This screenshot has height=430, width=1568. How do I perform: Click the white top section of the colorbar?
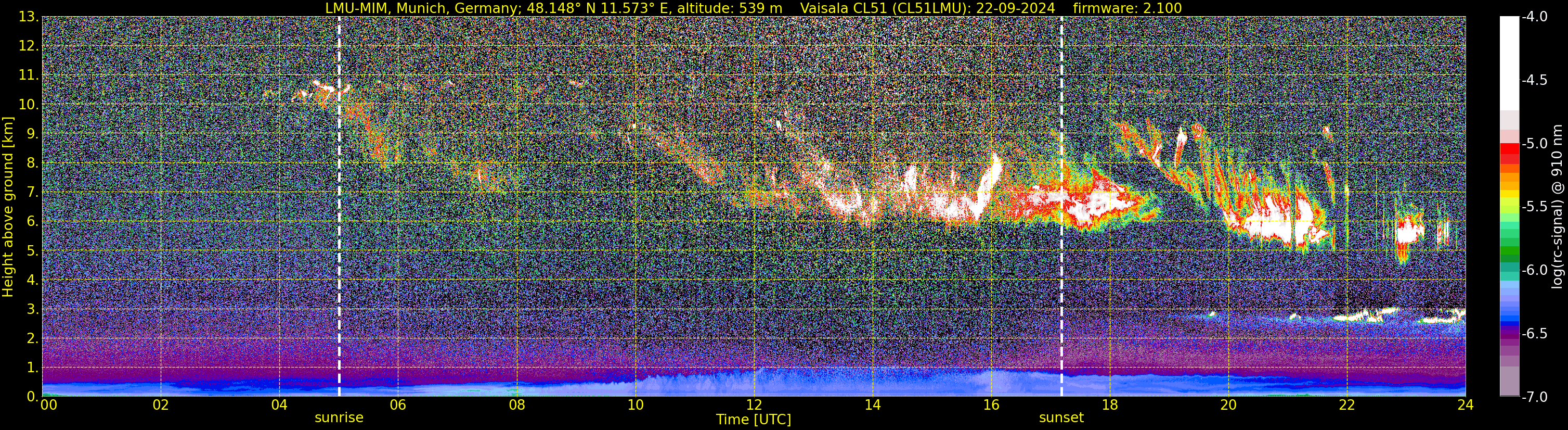point(1509,63)
